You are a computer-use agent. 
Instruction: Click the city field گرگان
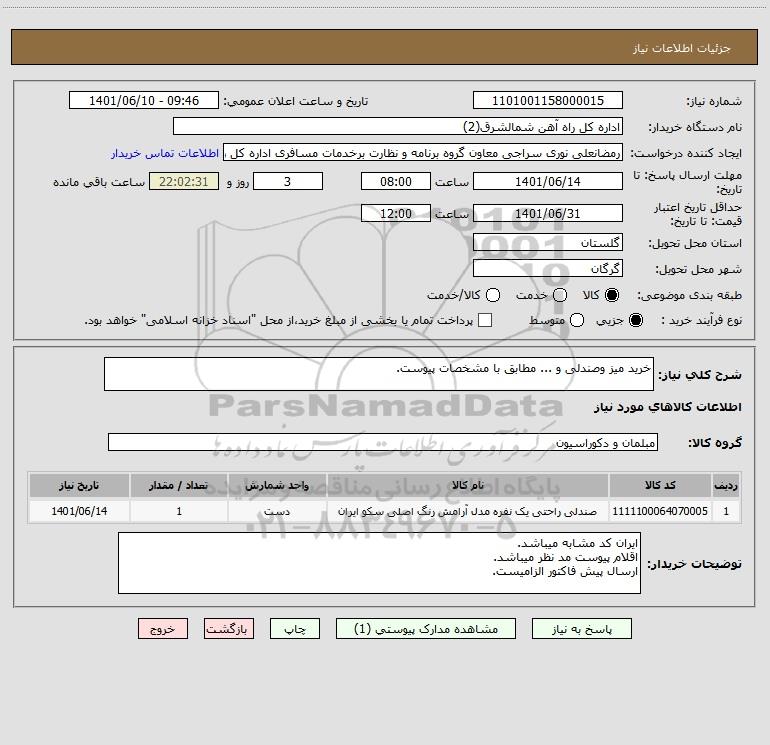[548, 268]
